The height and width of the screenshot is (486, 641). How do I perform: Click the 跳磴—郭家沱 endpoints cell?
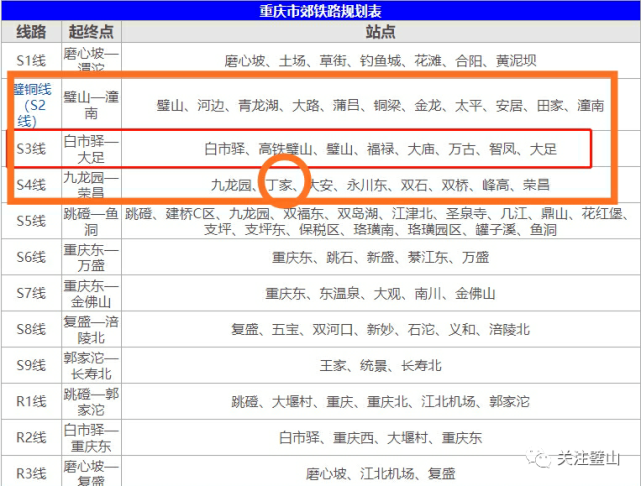(x=91, y=401)
